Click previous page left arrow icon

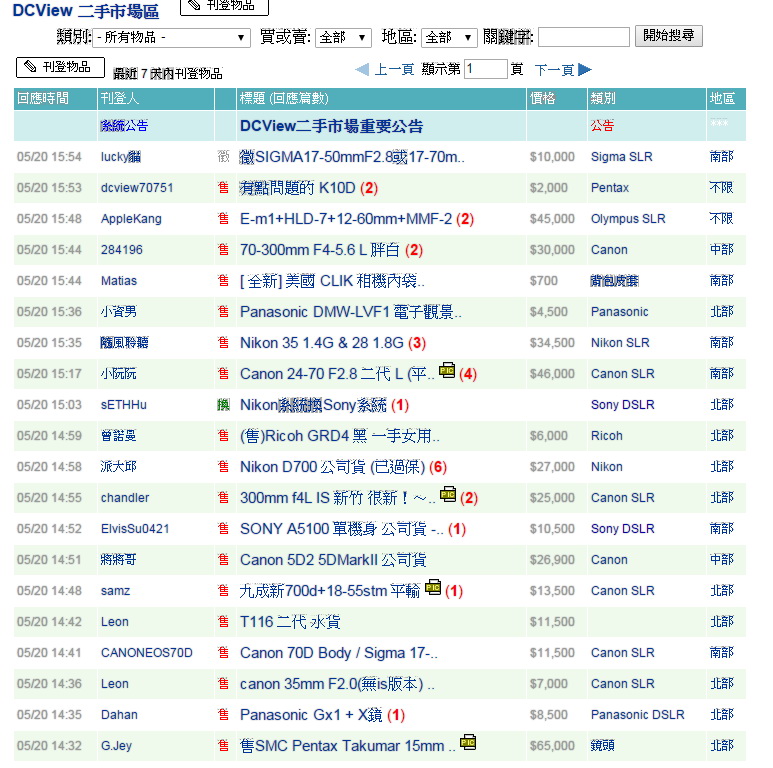coord(362,70)
